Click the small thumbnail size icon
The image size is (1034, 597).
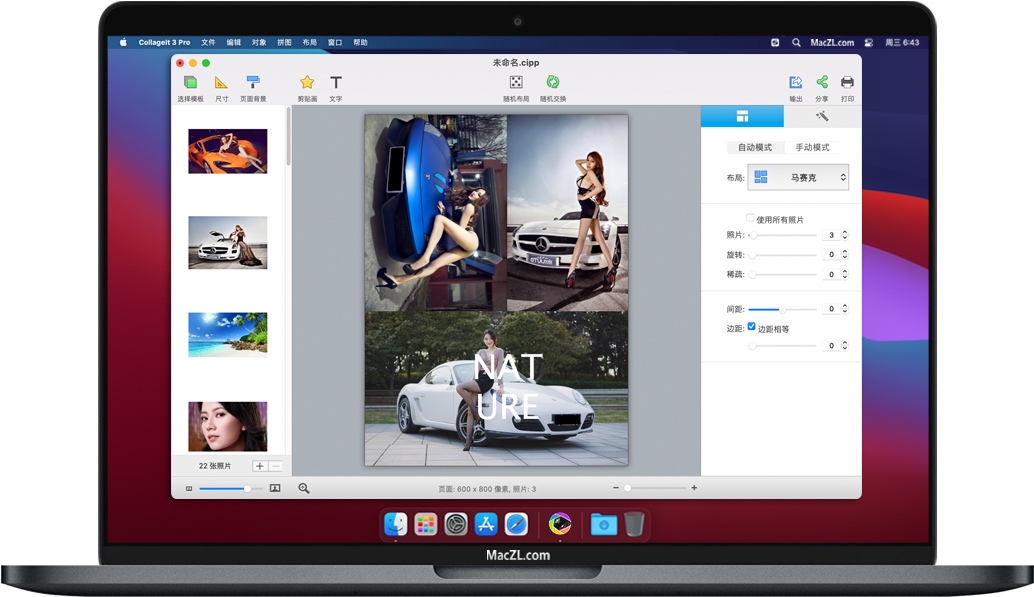(189, 489)
